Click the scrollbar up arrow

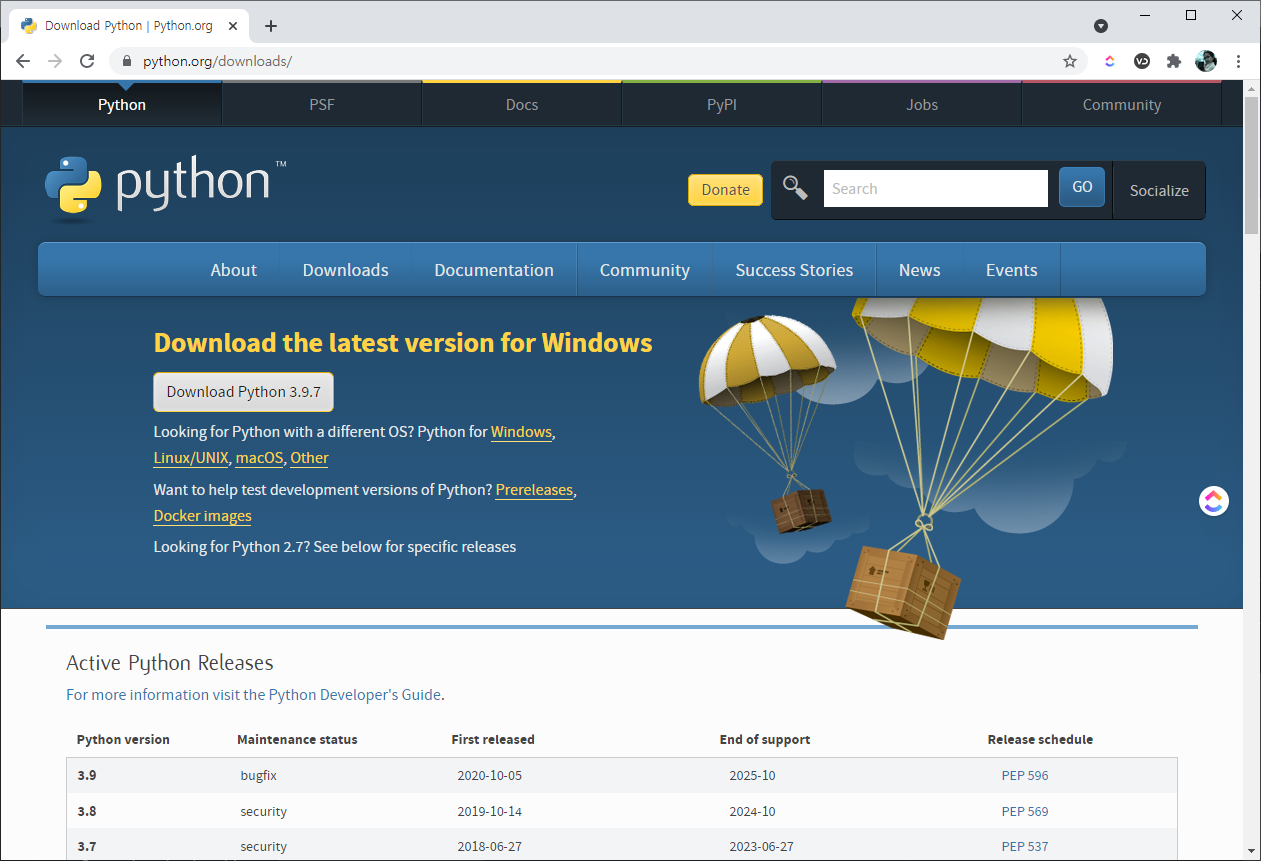(1252, 88)
